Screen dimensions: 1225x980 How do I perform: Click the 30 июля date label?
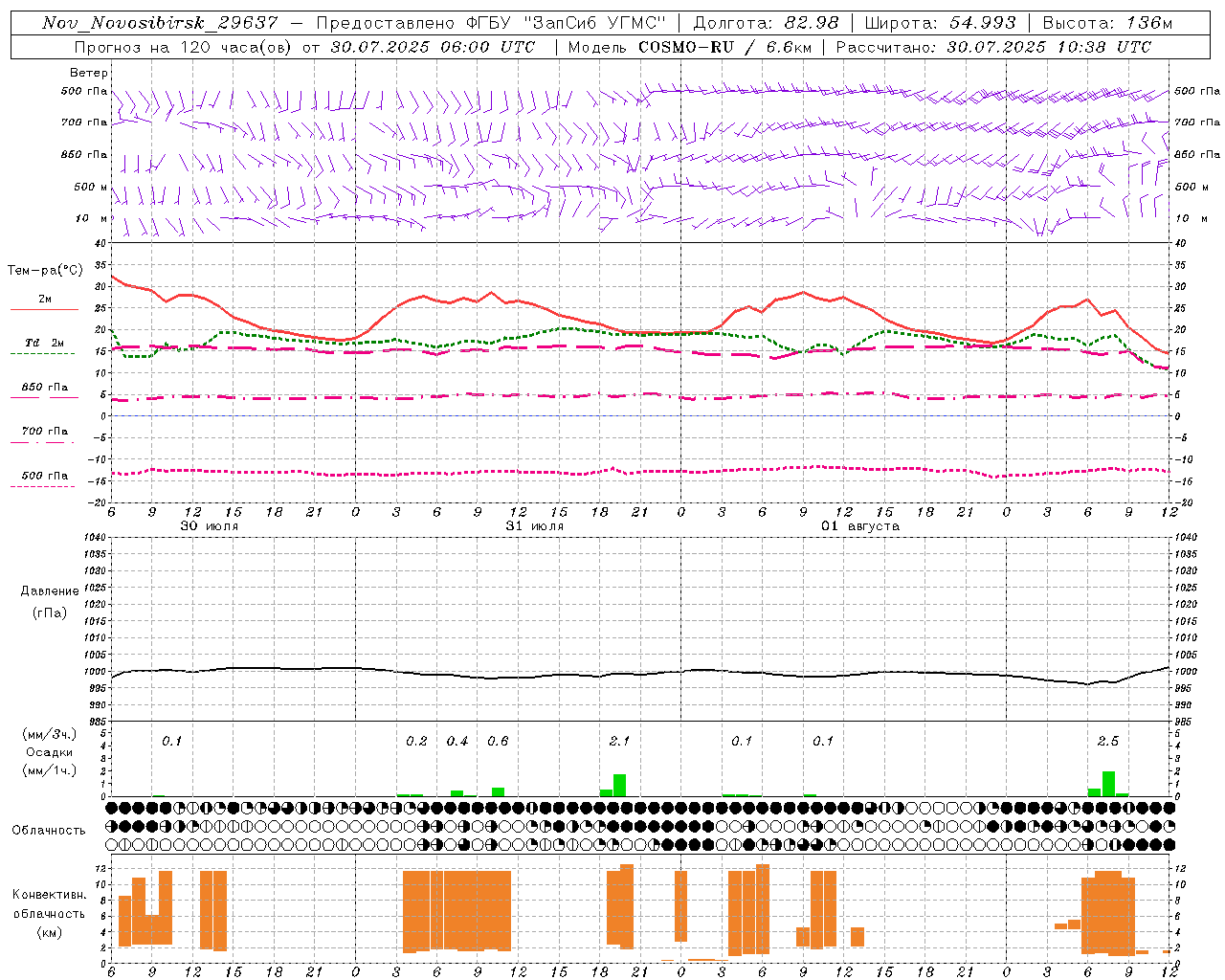tap(210, 526)
